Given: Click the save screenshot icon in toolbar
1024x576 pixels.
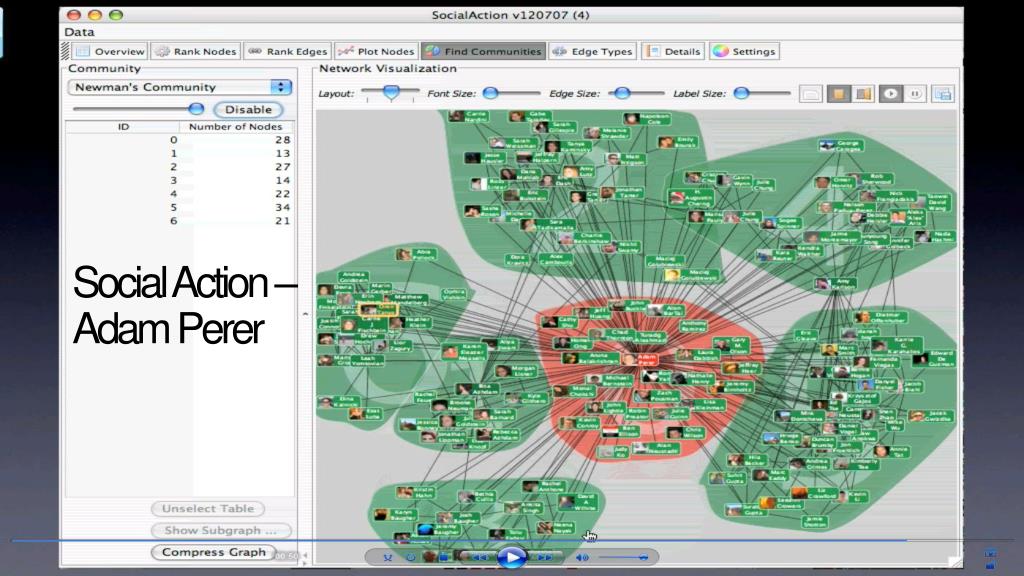Looking at the screenshot, I should pyautogui.click(x=943, y=94).
